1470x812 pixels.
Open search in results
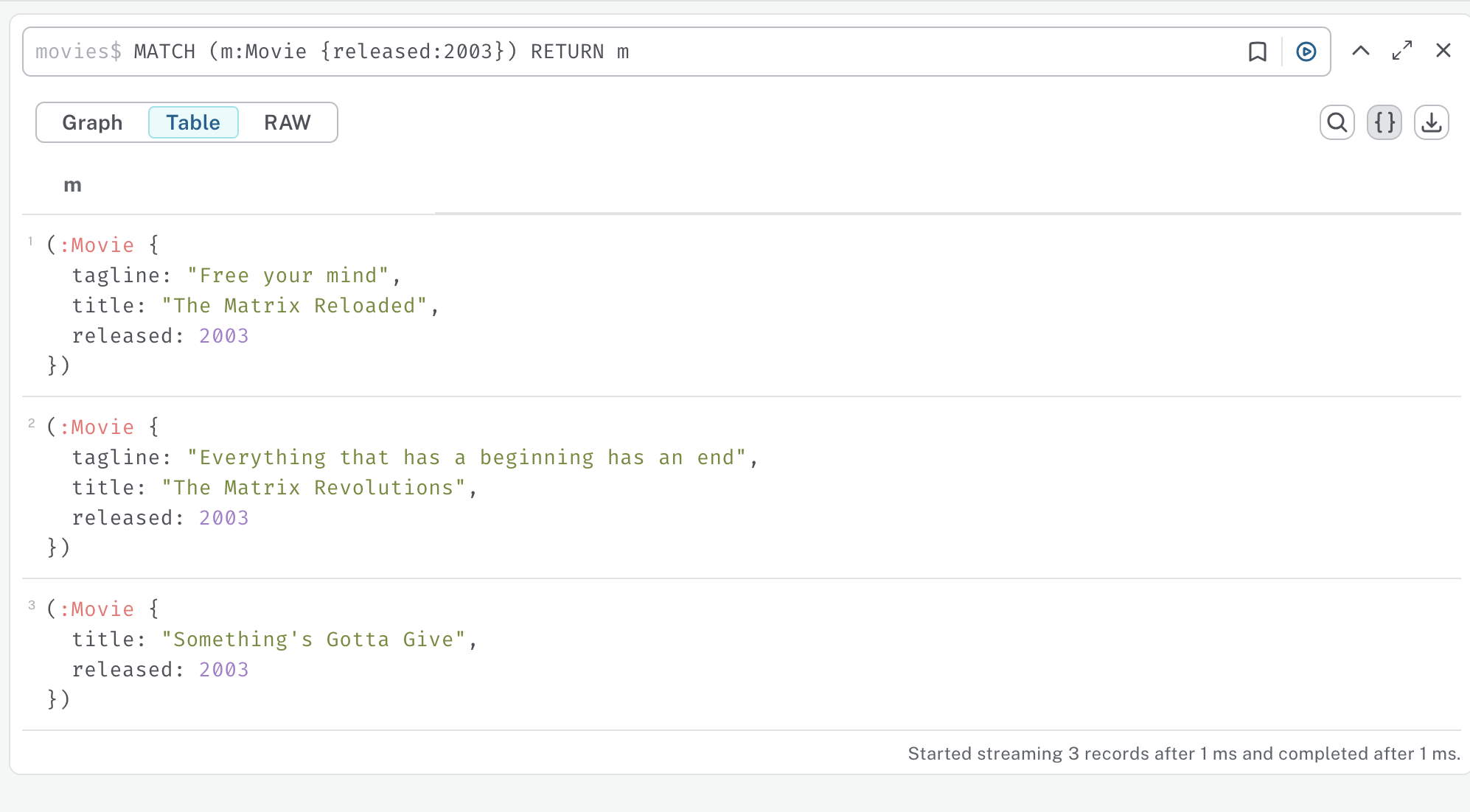1337,122
